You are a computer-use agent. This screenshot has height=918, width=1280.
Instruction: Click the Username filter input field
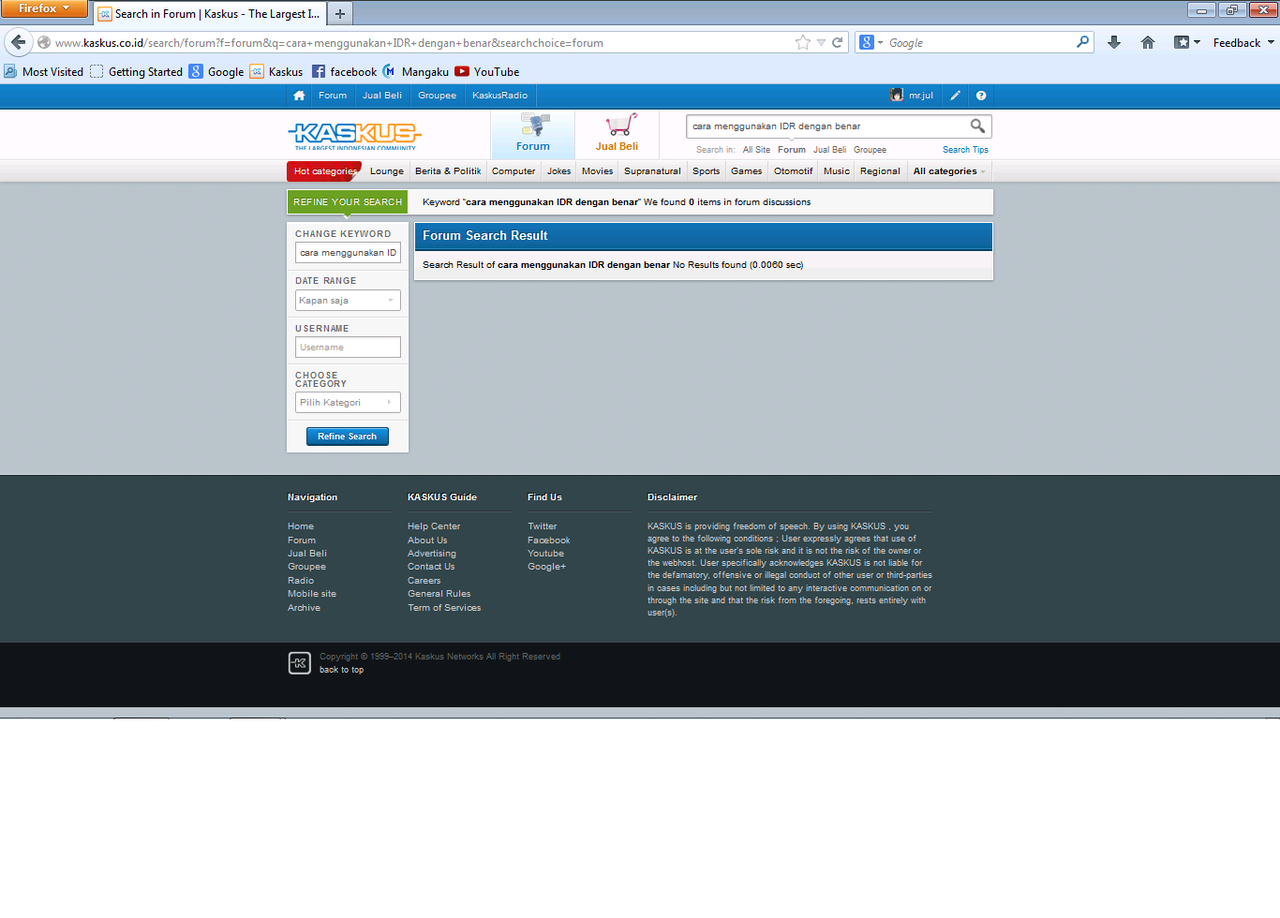click(348, 347)
